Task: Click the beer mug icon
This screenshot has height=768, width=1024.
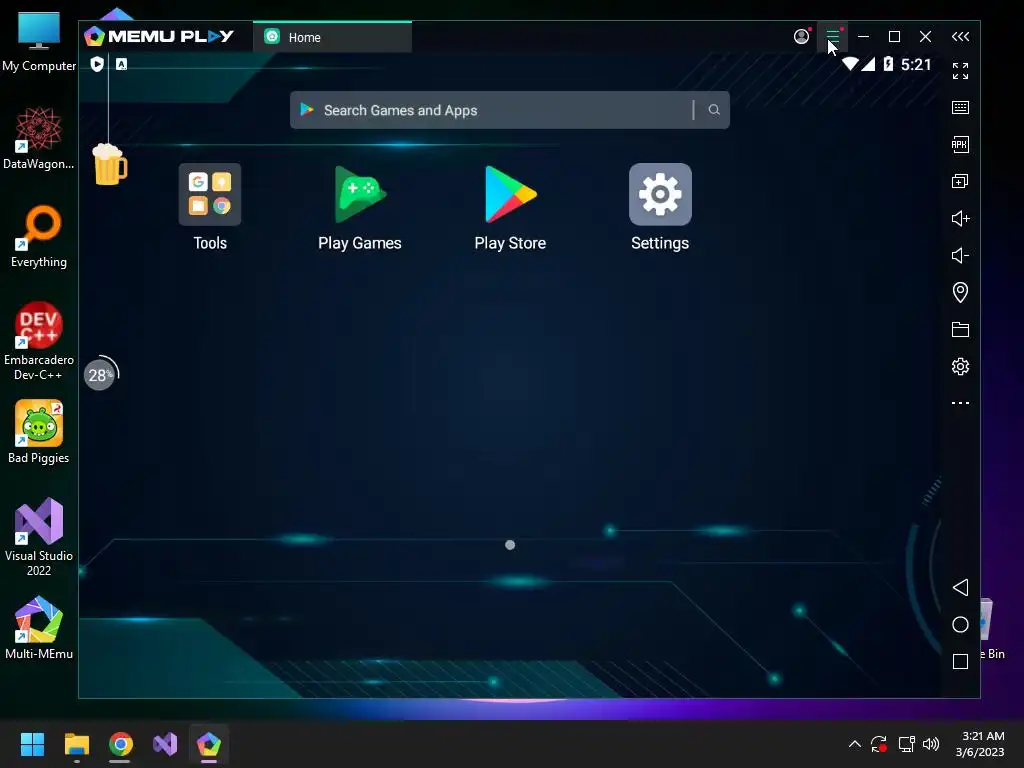Action: click(x=110, y=164)
